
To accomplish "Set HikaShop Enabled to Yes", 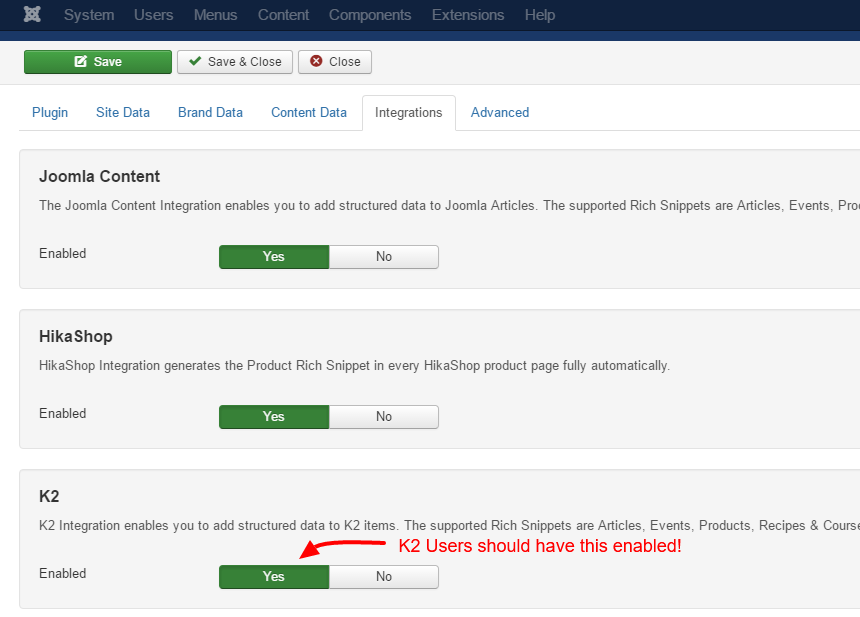I will [274, 417].
